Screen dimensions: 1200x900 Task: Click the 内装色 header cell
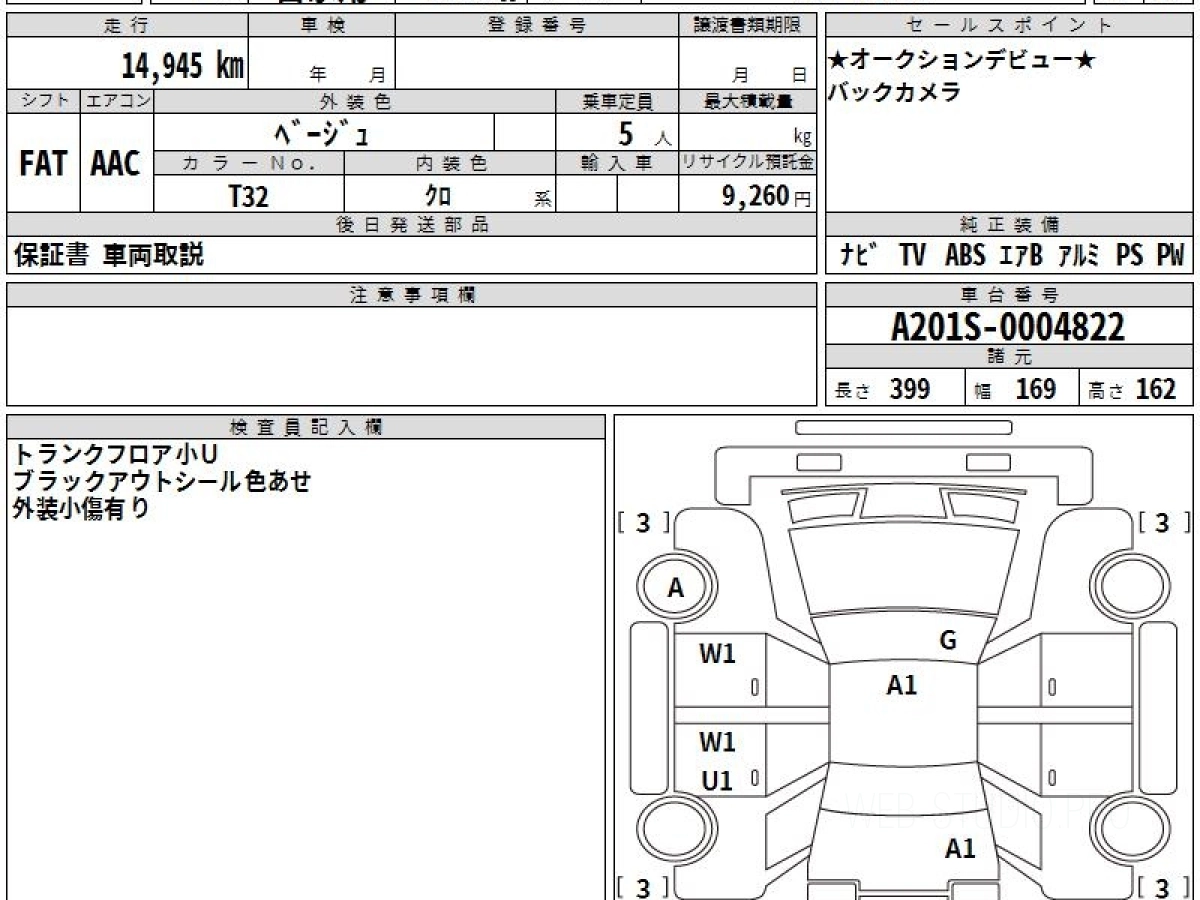(x=450, y=164)
